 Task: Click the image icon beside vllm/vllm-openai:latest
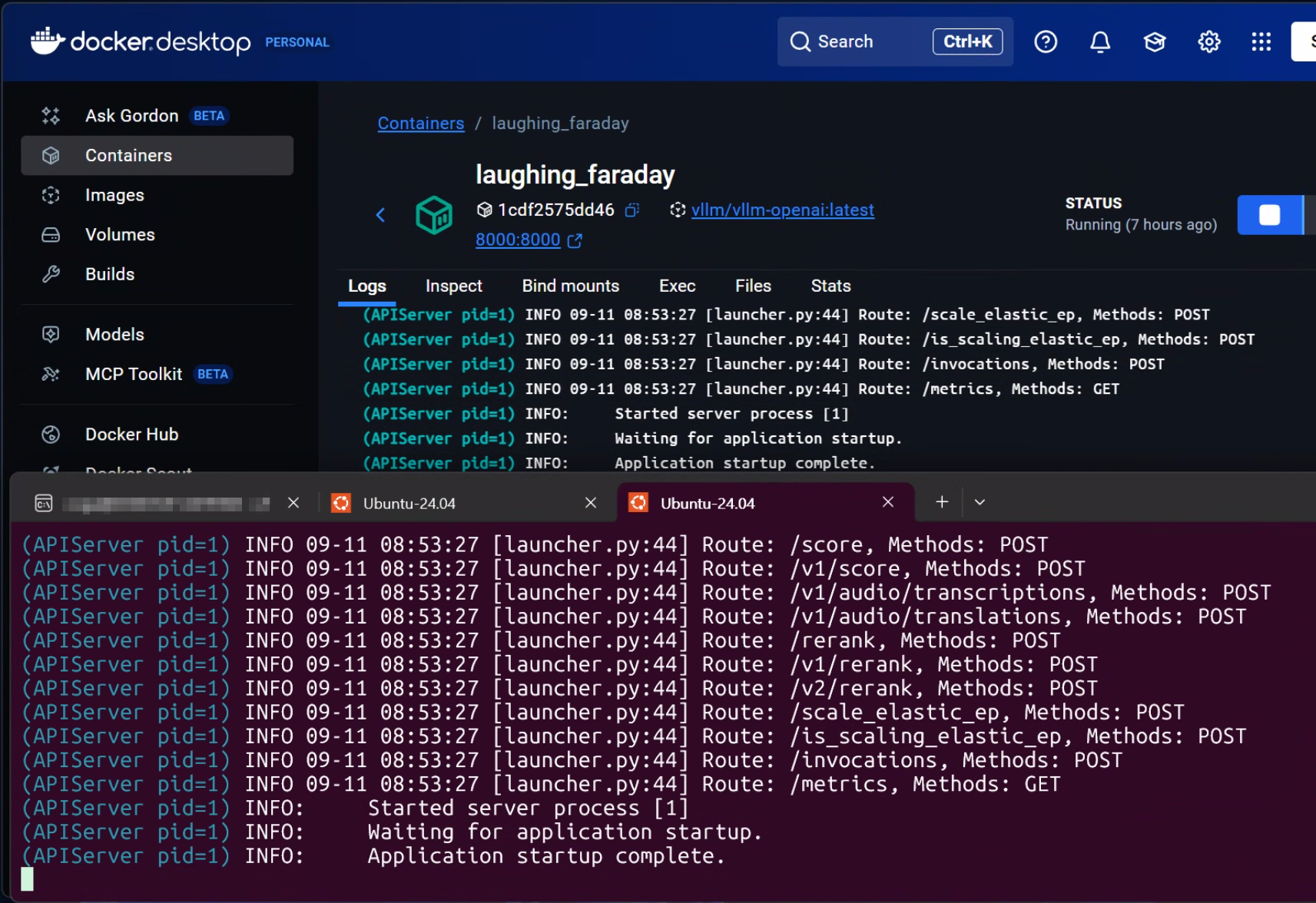678,210
